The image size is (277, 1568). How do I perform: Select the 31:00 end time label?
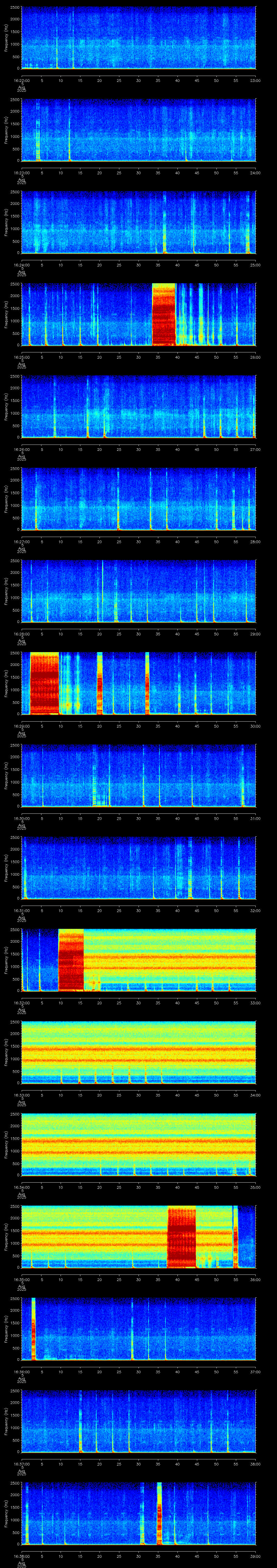255,818
